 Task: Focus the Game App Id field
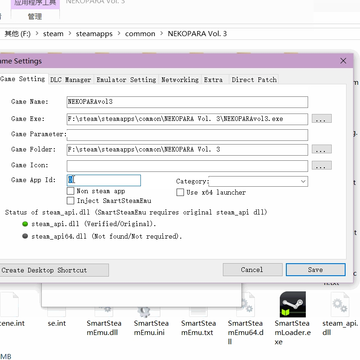point(104,180)
